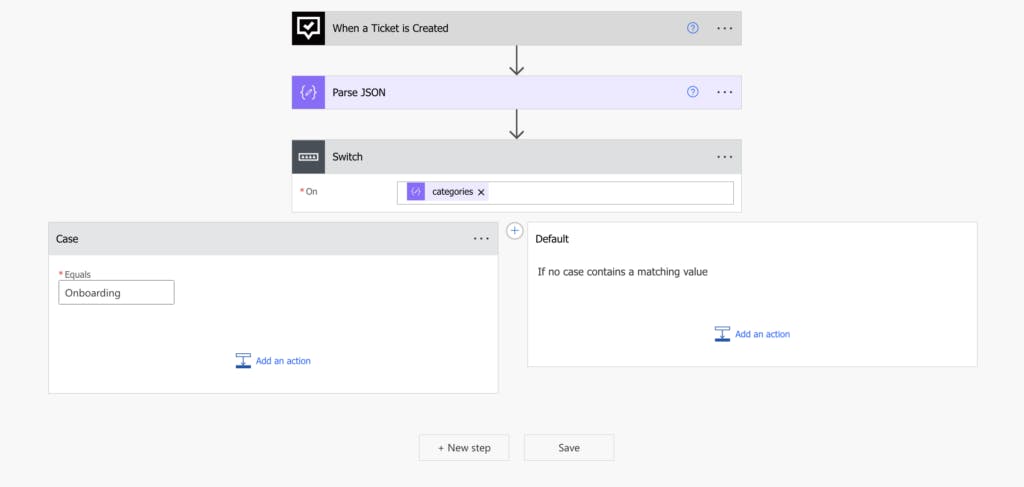This screenshot has height=487, width=1024.
Task: Click the Equals field containing Onboarding
Action: (x=116, y=292)
